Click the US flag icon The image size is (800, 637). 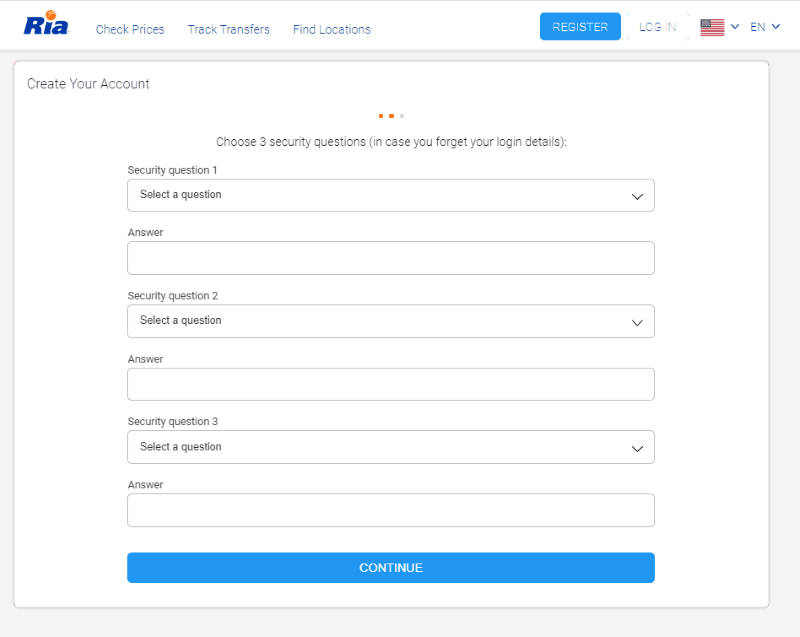(712, 27)
